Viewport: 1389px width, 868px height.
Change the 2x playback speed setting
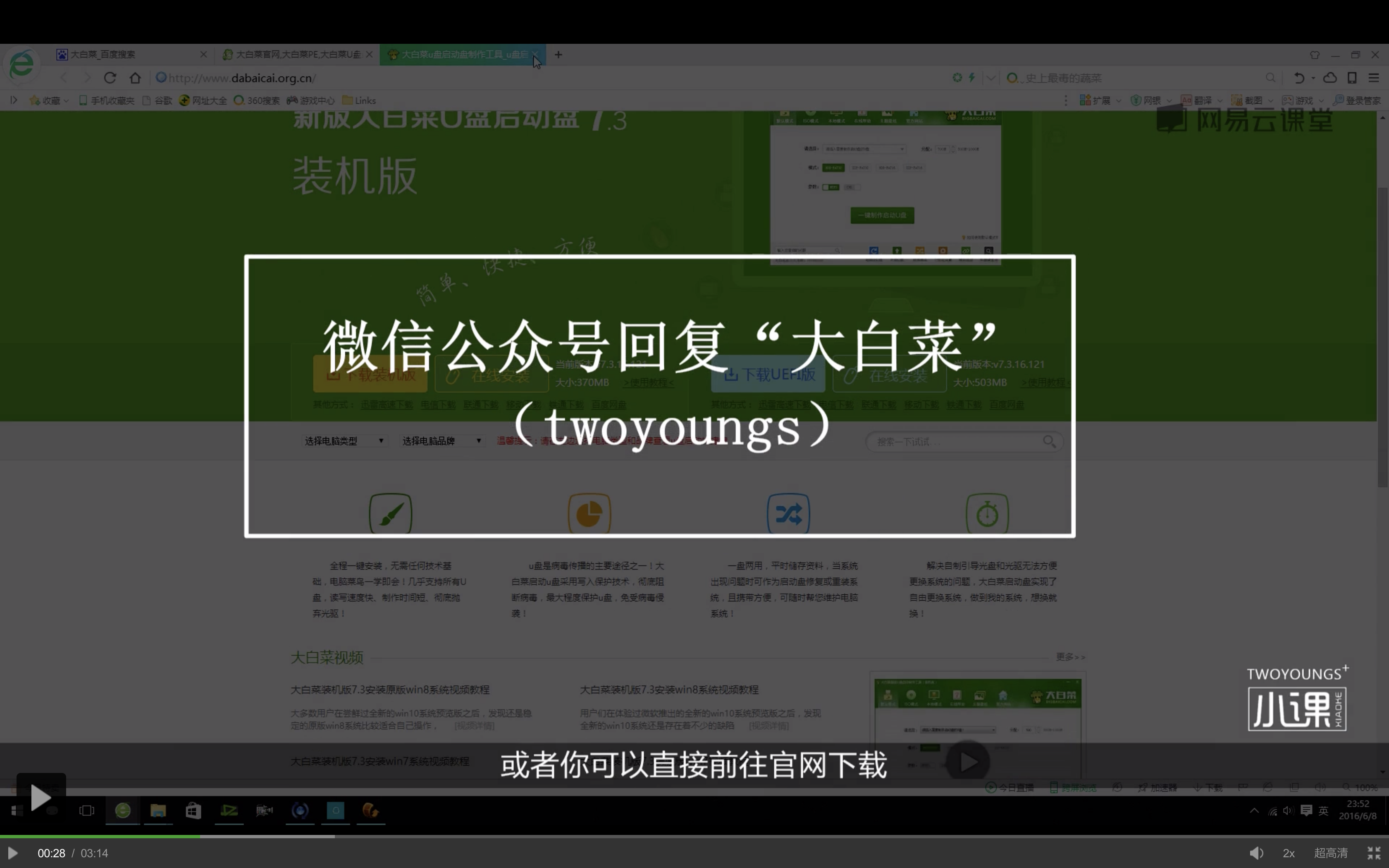1289,853
